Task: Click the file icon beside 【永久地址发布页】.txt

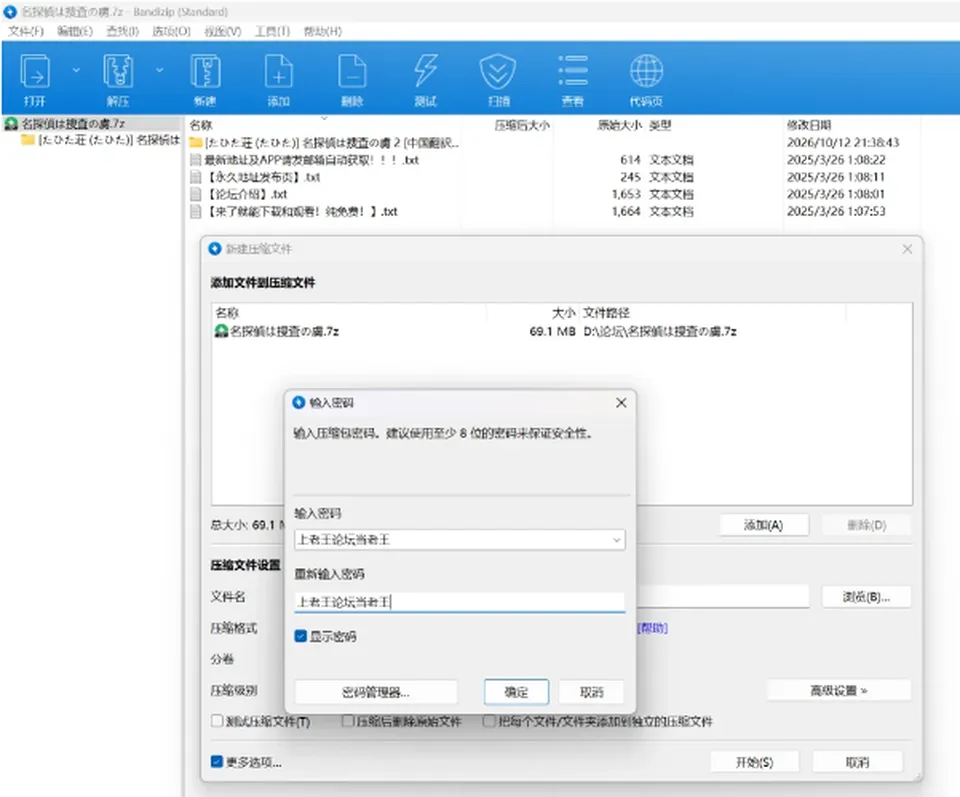Action: click(195, 177)
